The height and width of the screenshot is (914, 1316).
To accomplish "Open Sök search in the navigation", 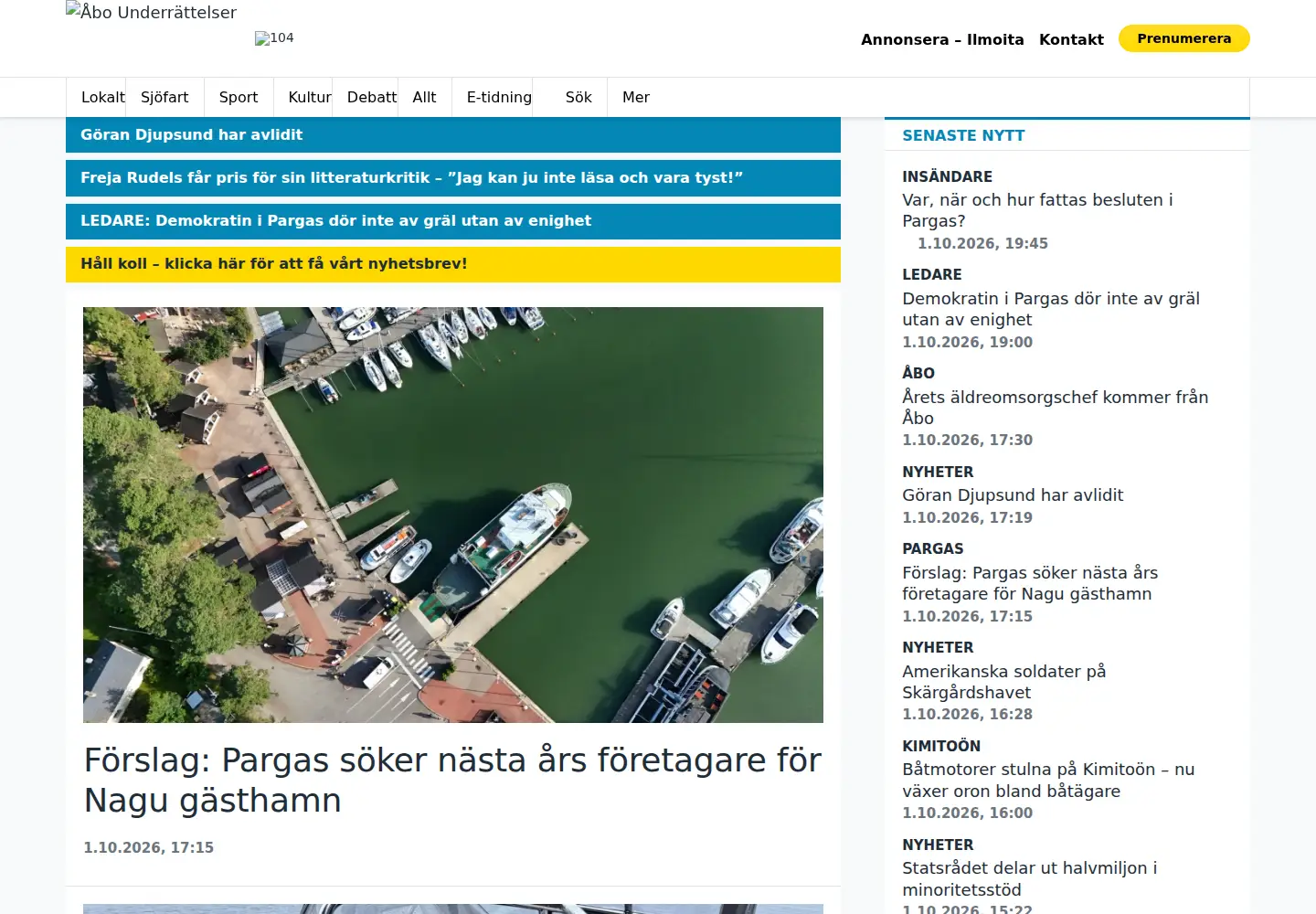I will pos(578,97).
